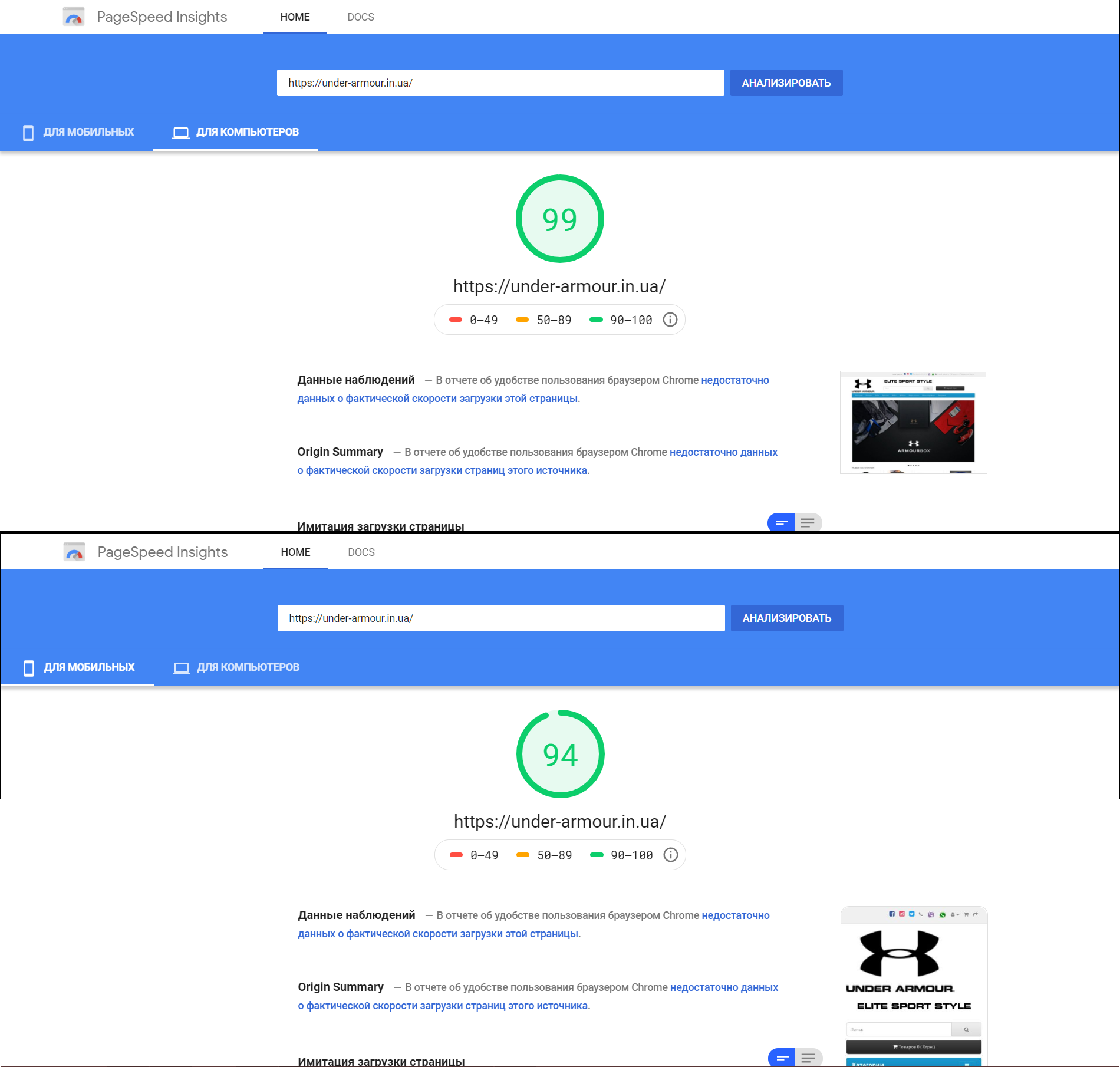Click the green 90–100 legend item under score 94
Viewport: 1120px width, 1067px height.
click(x=621, y=855)
